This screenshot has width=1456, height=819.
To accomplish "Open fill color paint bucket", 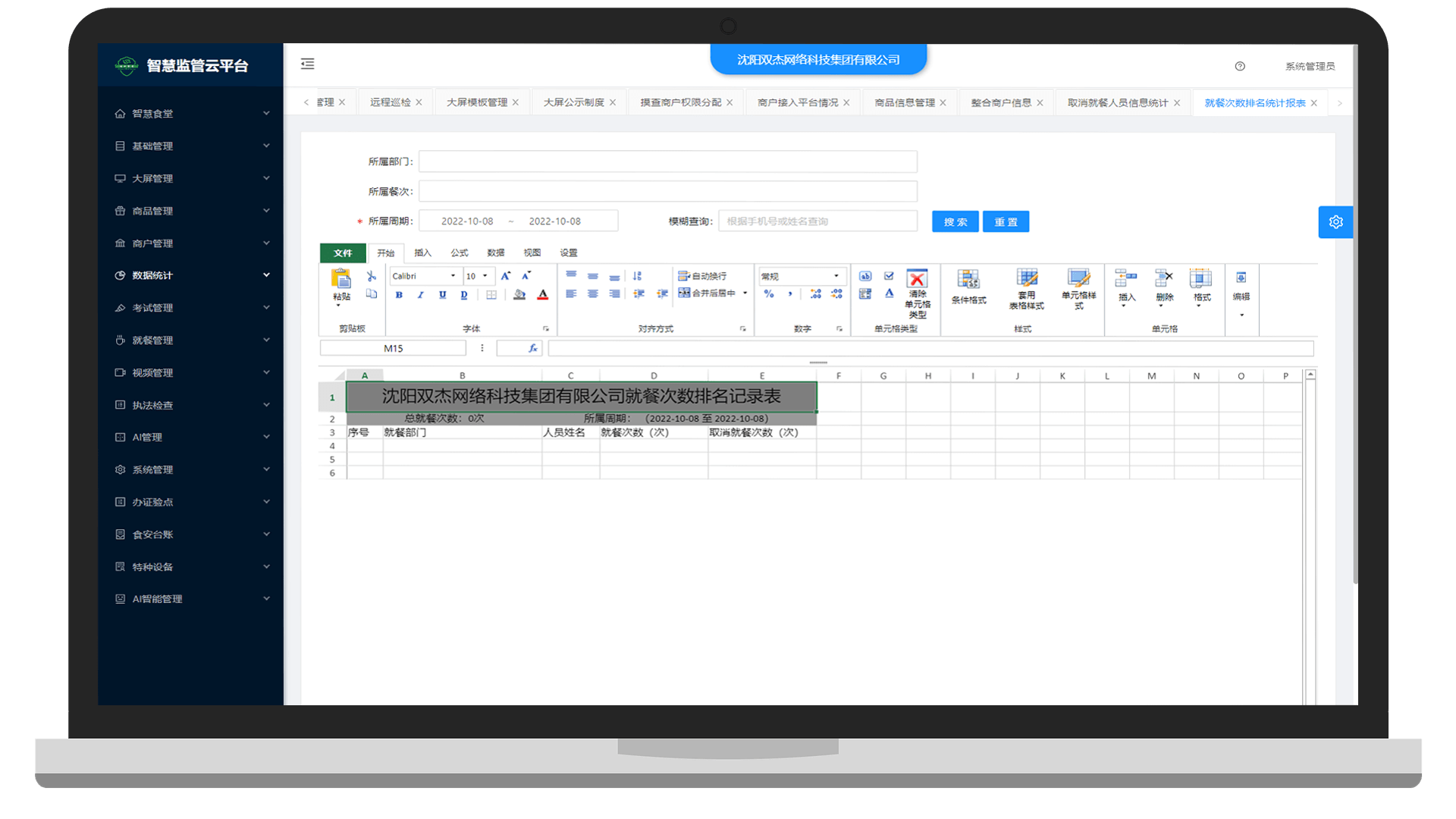I will (x=519, y=295).
